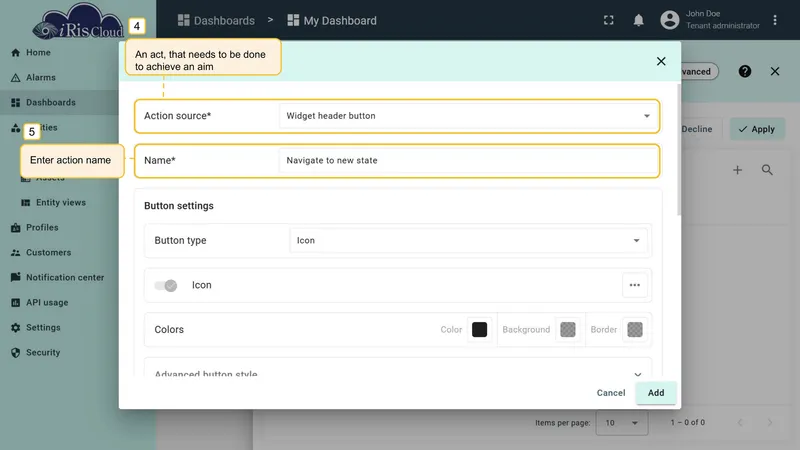800x450 pixels.
Task: Click the Name input field
Action: coord(468,161)
